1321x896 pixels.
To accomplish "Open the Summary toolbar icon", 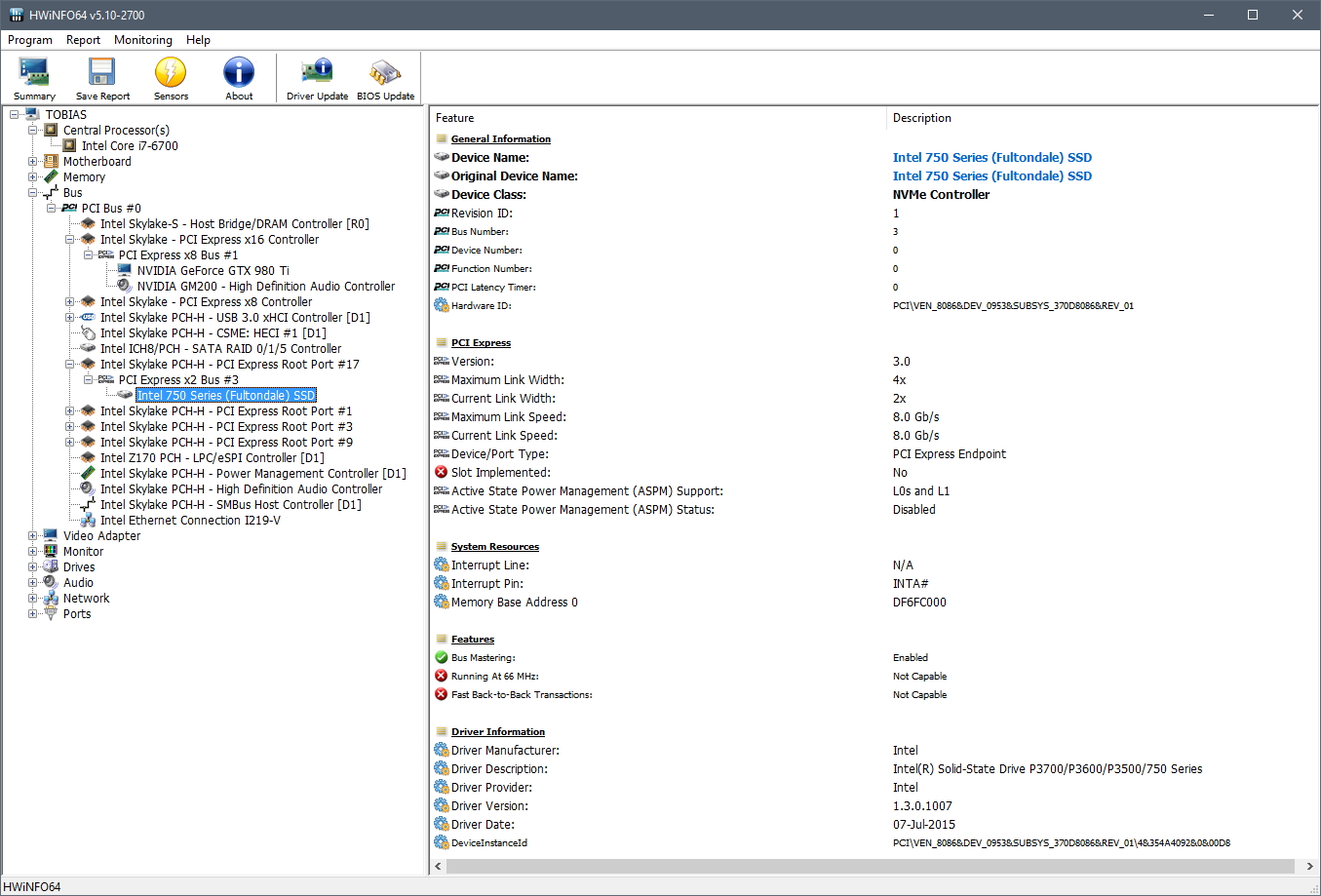I will pos(34,79).
